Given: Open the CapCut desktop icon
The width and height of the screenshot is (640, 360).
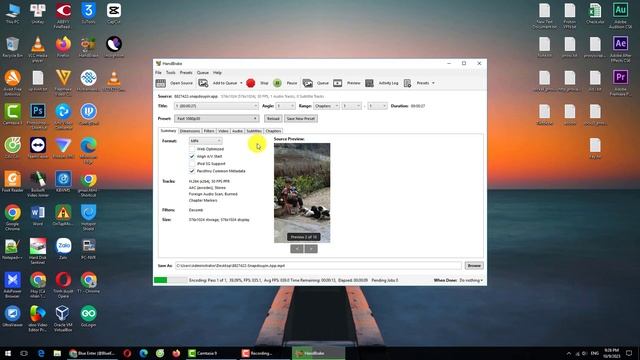Looking at the screenshot, I should pos(114,11).
